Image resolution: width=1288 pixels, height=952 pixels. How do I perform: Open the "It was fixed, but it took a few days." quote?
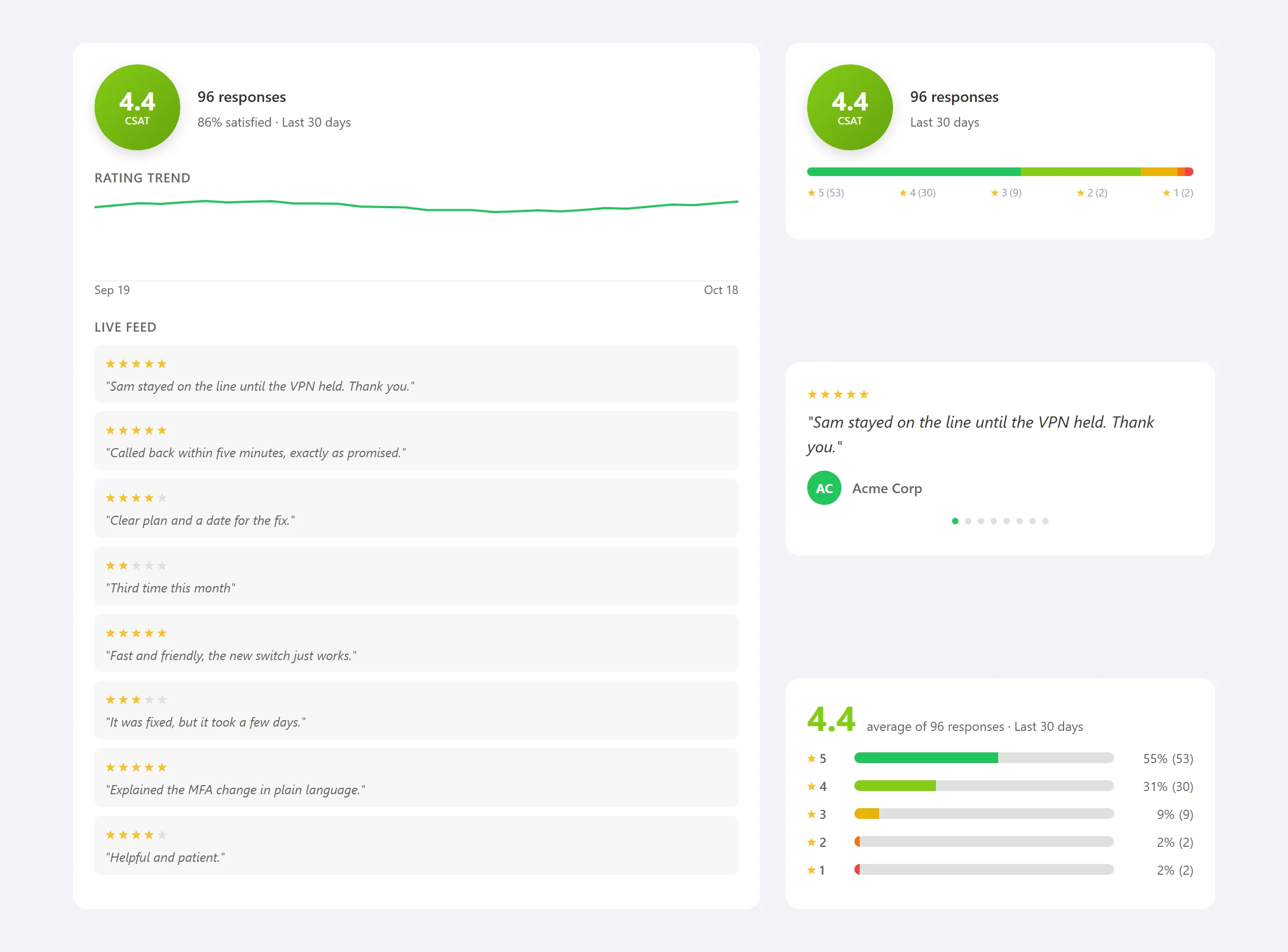(x=206, y=722)
